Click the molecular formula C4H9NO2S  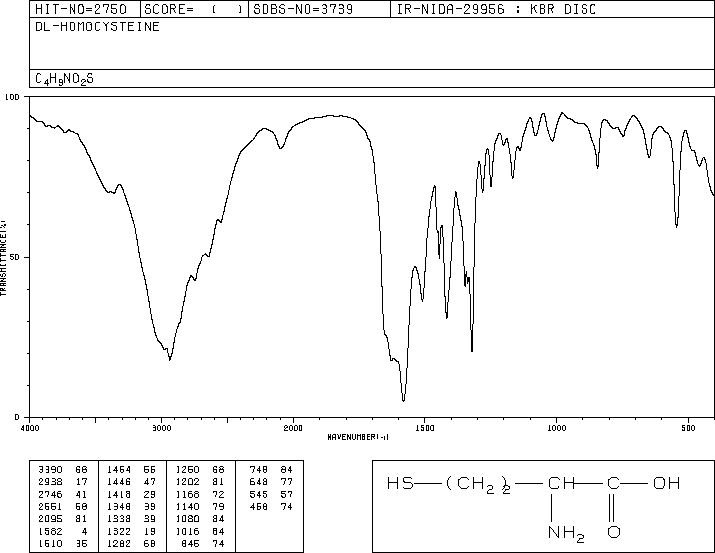(x=64, y=79)
